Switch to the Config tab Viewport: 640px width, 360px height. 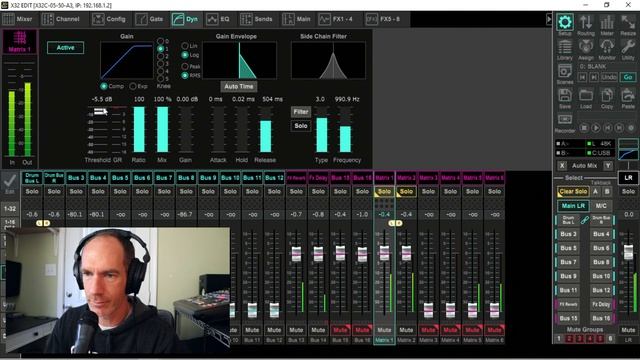[109, 19]
